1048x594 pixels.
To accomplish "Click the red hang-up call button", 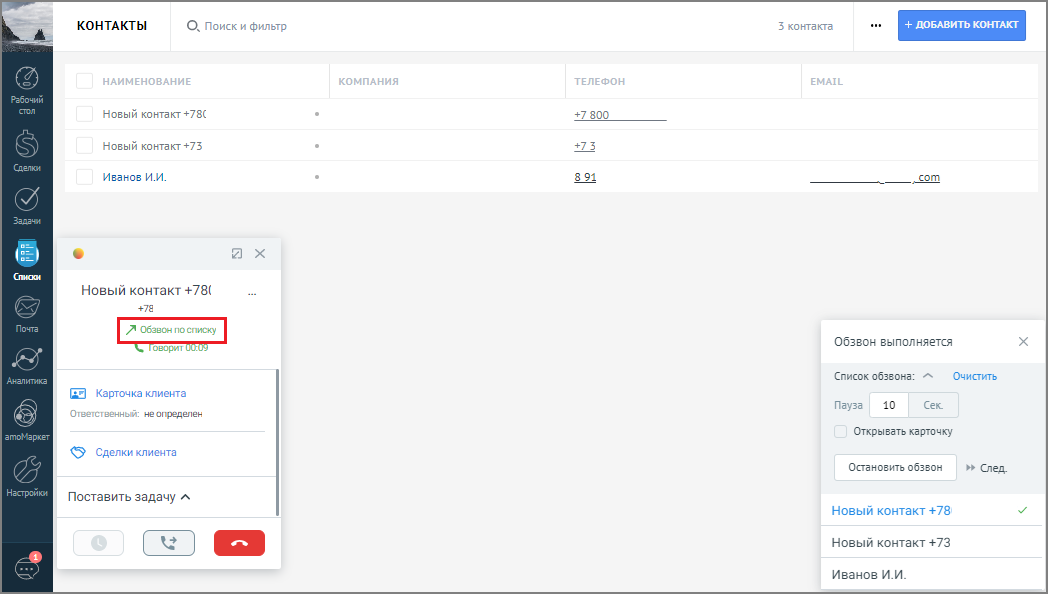I will (239, 543).
